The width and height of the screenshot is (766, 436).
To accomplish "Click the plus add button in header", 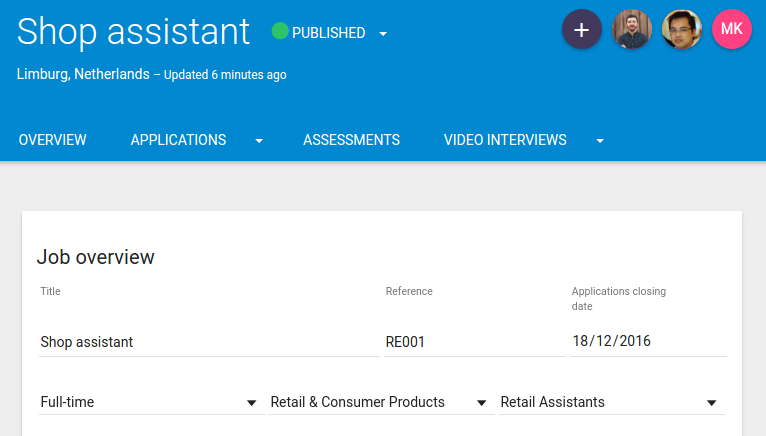I will 582,30.
